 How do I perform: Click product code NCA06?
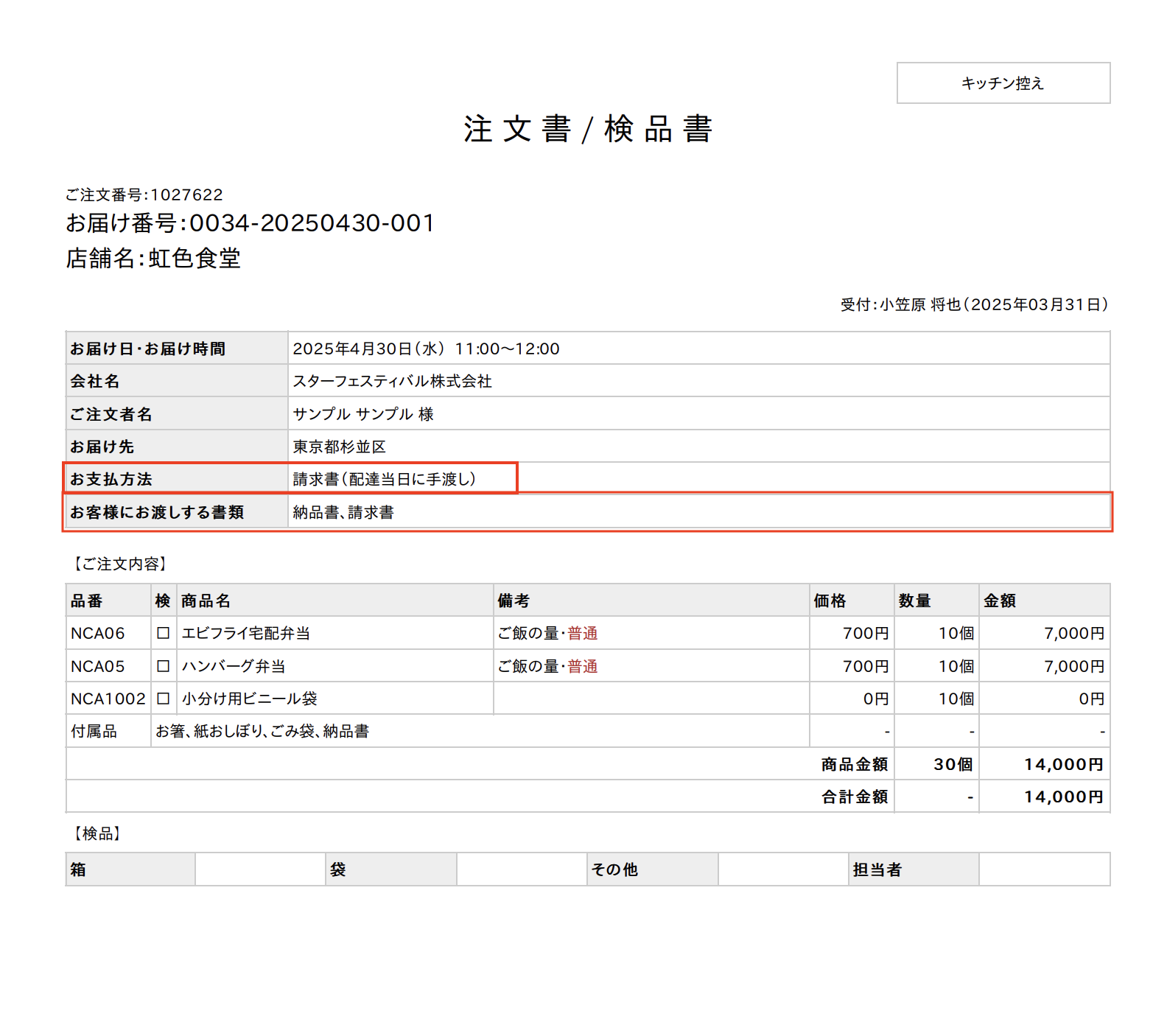tap(98, 633)
